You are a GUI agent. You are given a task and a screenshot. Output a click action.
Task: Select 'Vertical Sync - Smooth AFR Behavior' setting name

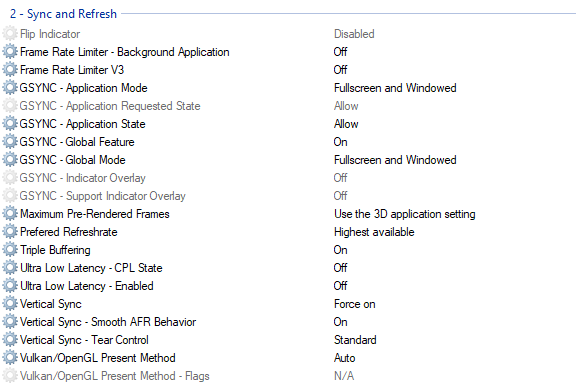(108, 322)
